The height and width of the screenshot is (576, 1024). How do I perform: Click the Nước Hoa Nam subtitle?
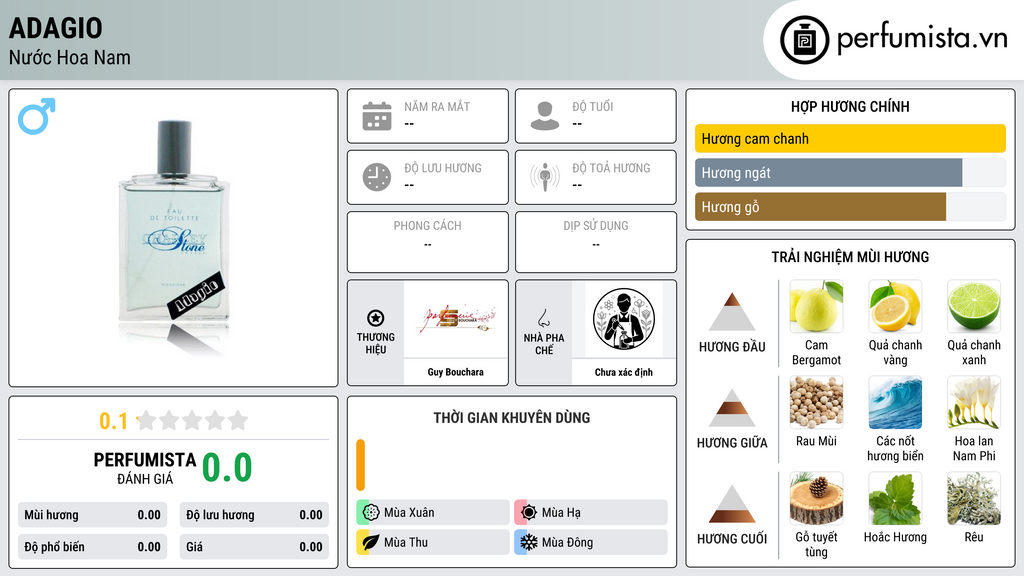(69, 57)
